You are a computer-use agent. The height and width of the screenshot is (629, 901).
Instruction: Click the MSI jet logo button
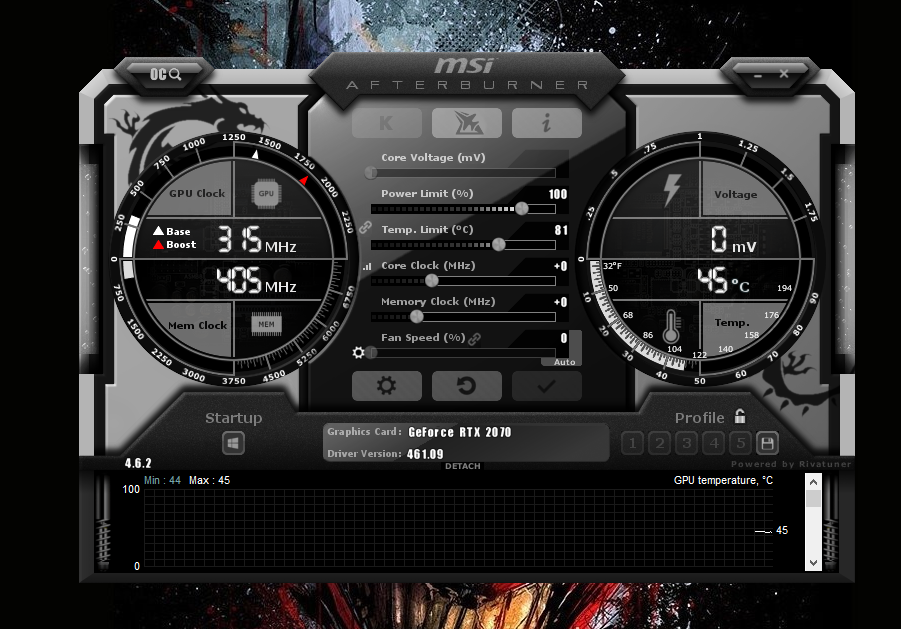point(467,123)
